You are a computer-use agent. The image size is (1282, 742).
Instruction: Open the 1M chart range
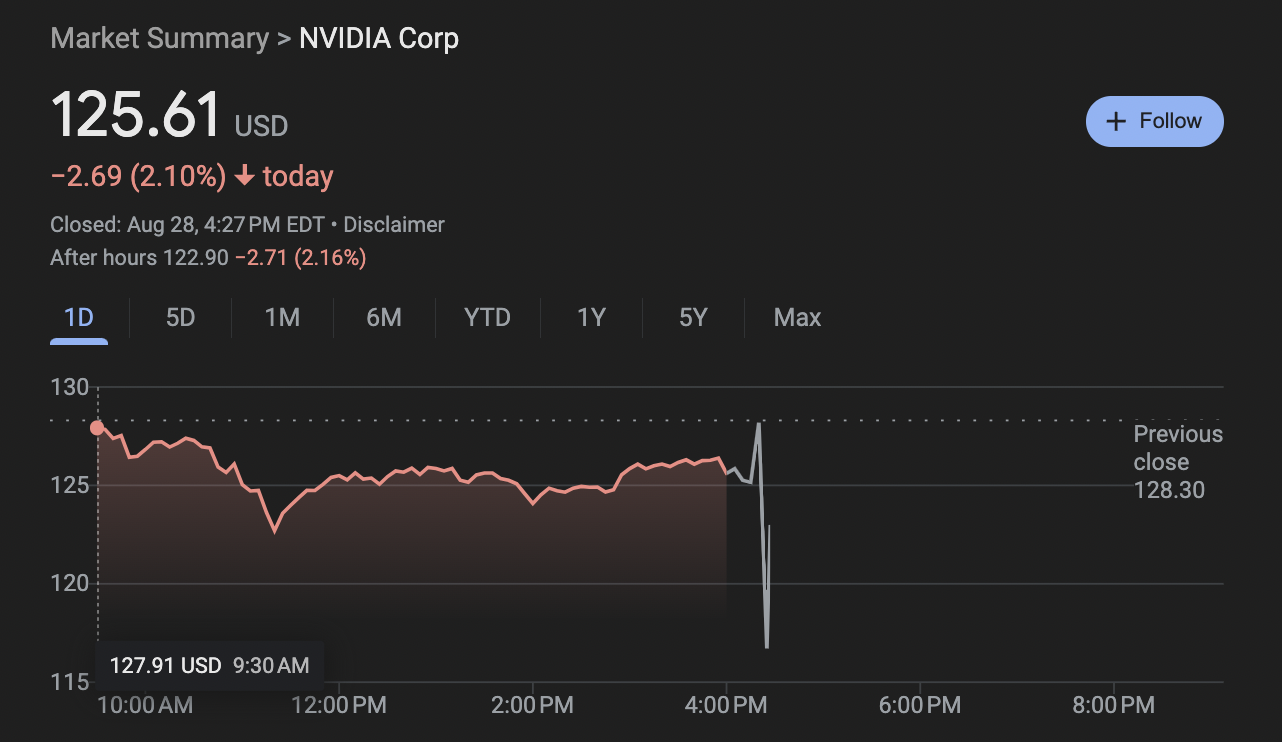tap(282, 318)
